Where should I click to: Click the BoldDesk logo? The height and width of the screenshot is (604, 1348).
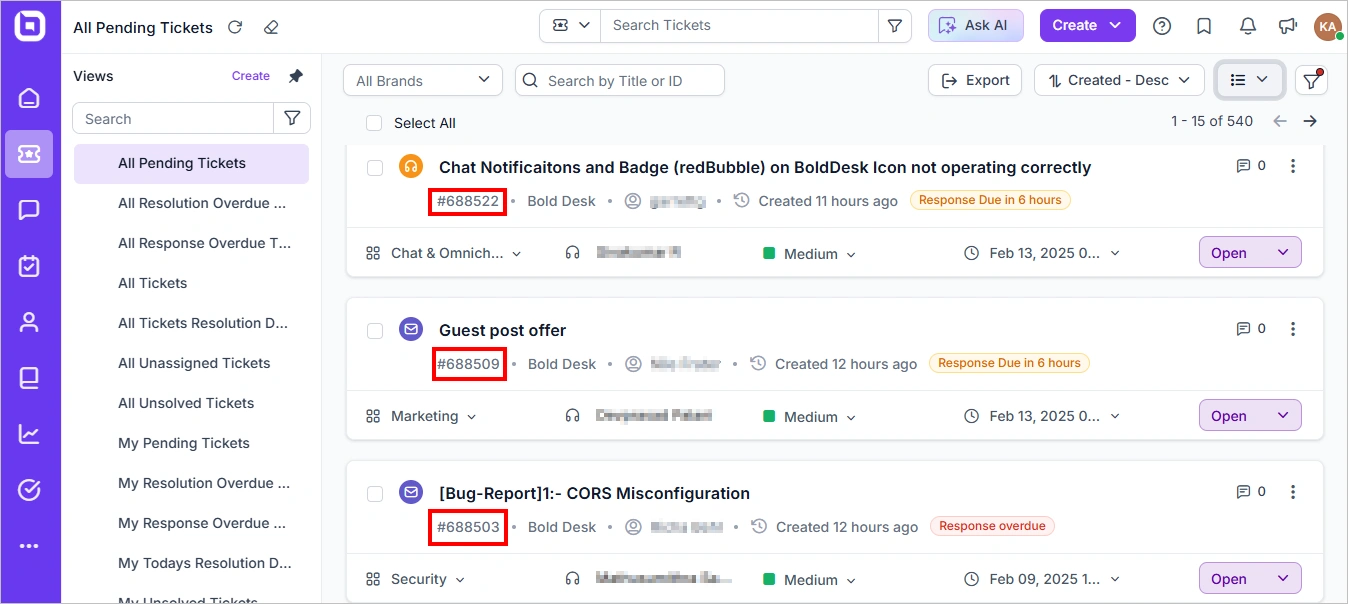click(29, 27)
